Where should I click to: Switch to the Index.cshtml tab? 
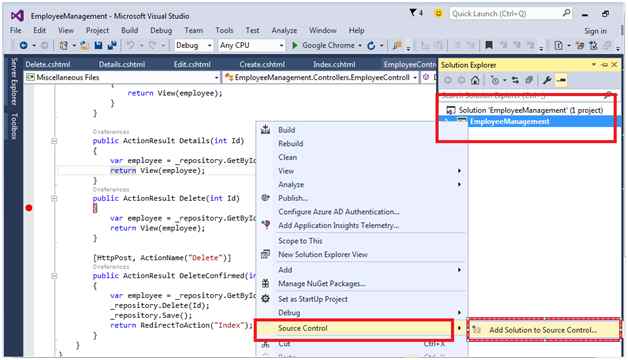click(x=334, y=64)
